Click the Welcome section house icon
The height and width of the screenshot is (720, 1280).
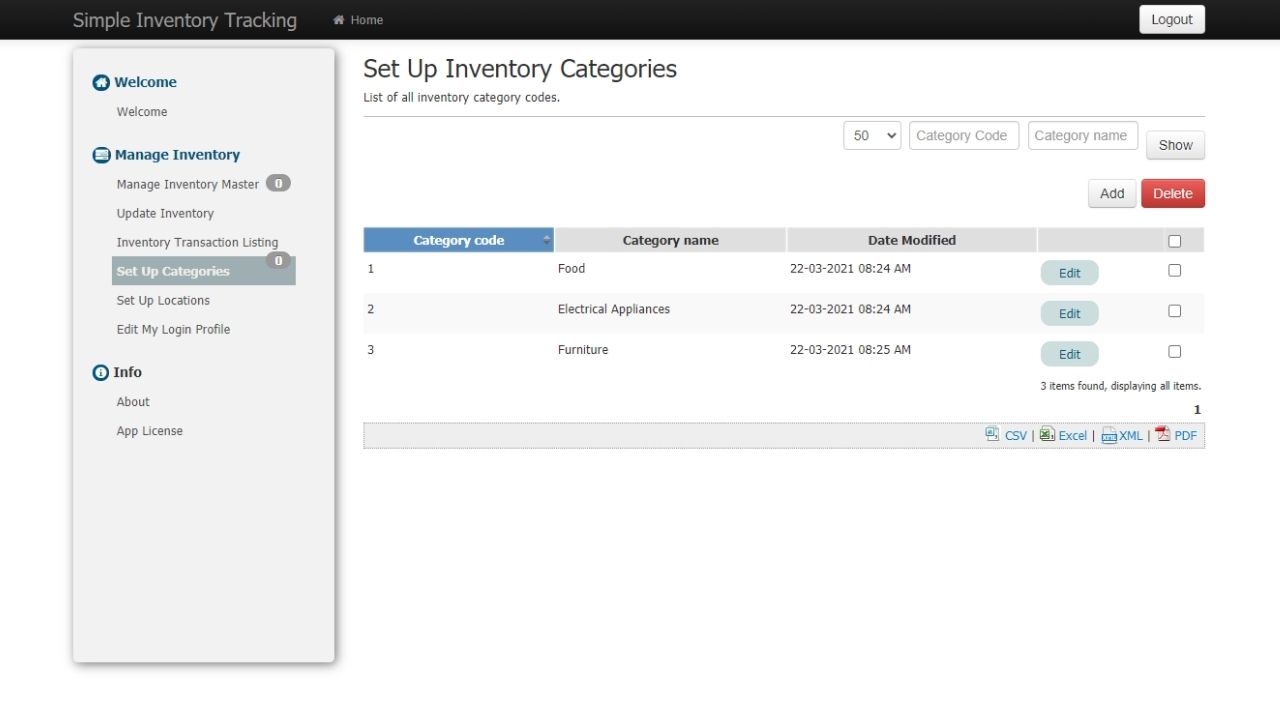[x=101, y=83]
